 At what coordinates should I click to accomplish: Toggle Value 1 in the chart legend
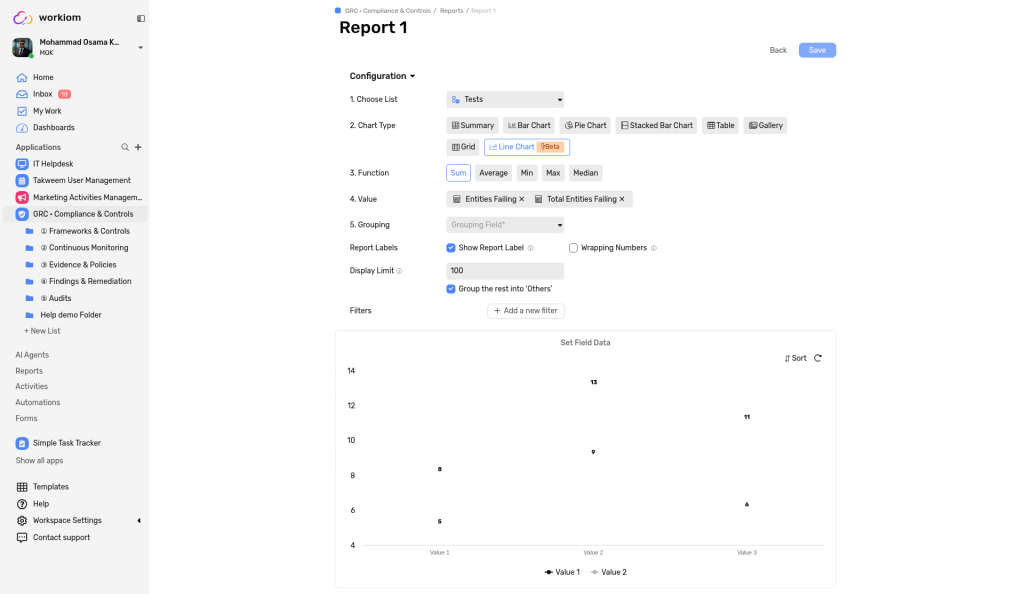click(x=562, y=572)
